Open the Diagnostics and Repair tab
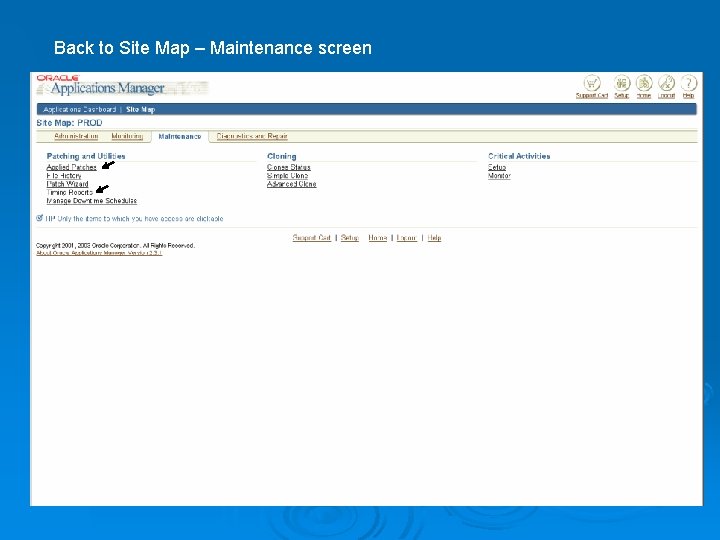This screenshot has height=540, width=720. [x=252, y=136]
